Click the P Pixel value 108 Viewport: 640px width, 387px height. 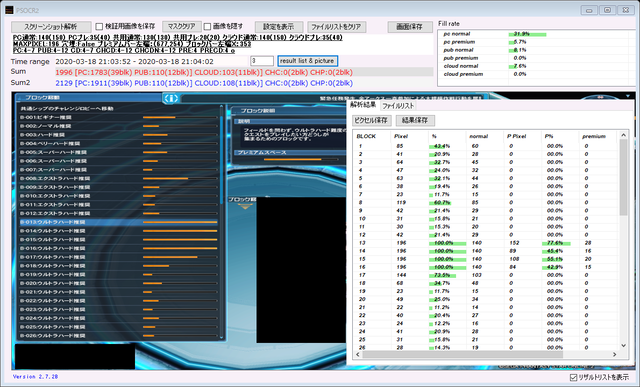(x=514, y=259)
